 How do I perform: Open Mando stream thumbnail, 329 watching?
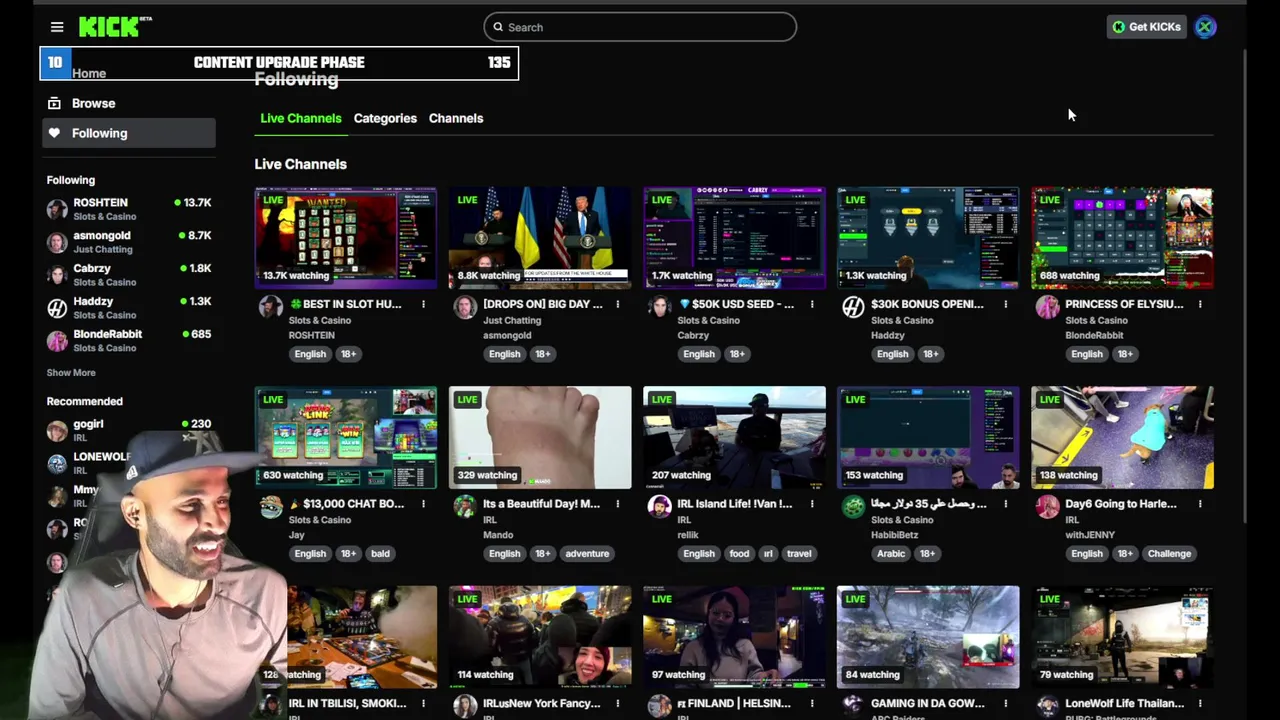pyautogui.click(x=540, y=437)
